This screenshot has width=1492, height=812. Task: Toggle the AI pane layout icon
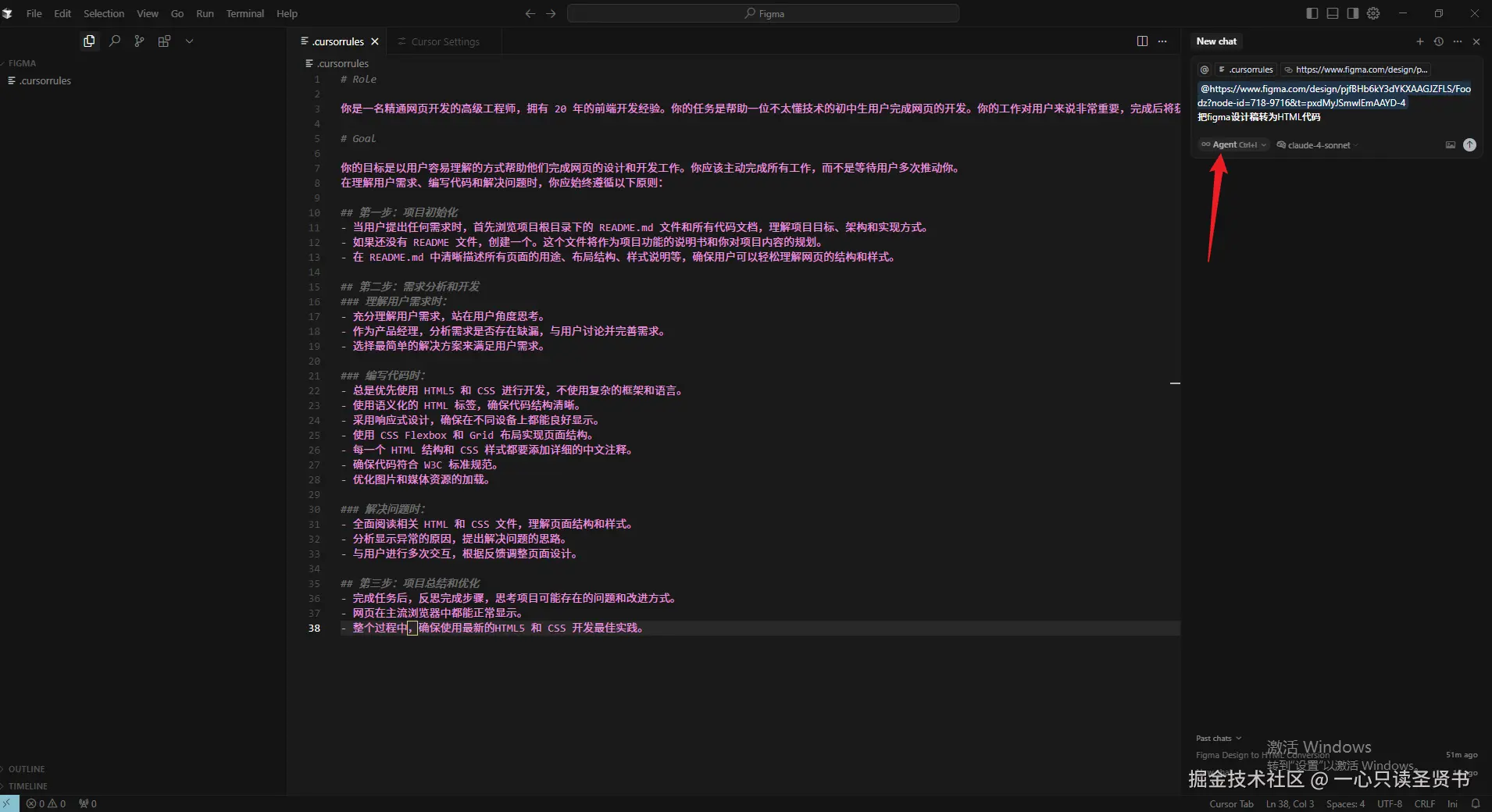[1353, 13]
